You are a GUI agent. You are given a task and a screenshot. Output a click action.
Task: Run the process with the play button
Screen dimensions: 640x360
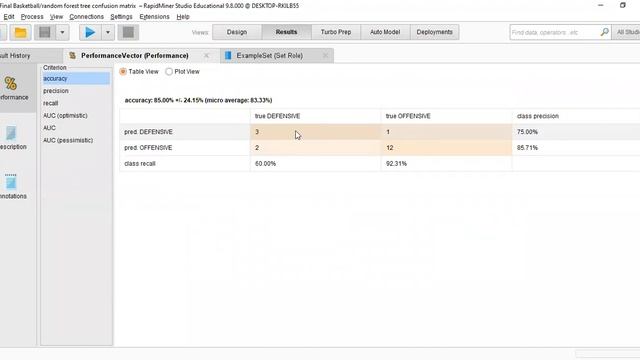[x=90, y=32]
